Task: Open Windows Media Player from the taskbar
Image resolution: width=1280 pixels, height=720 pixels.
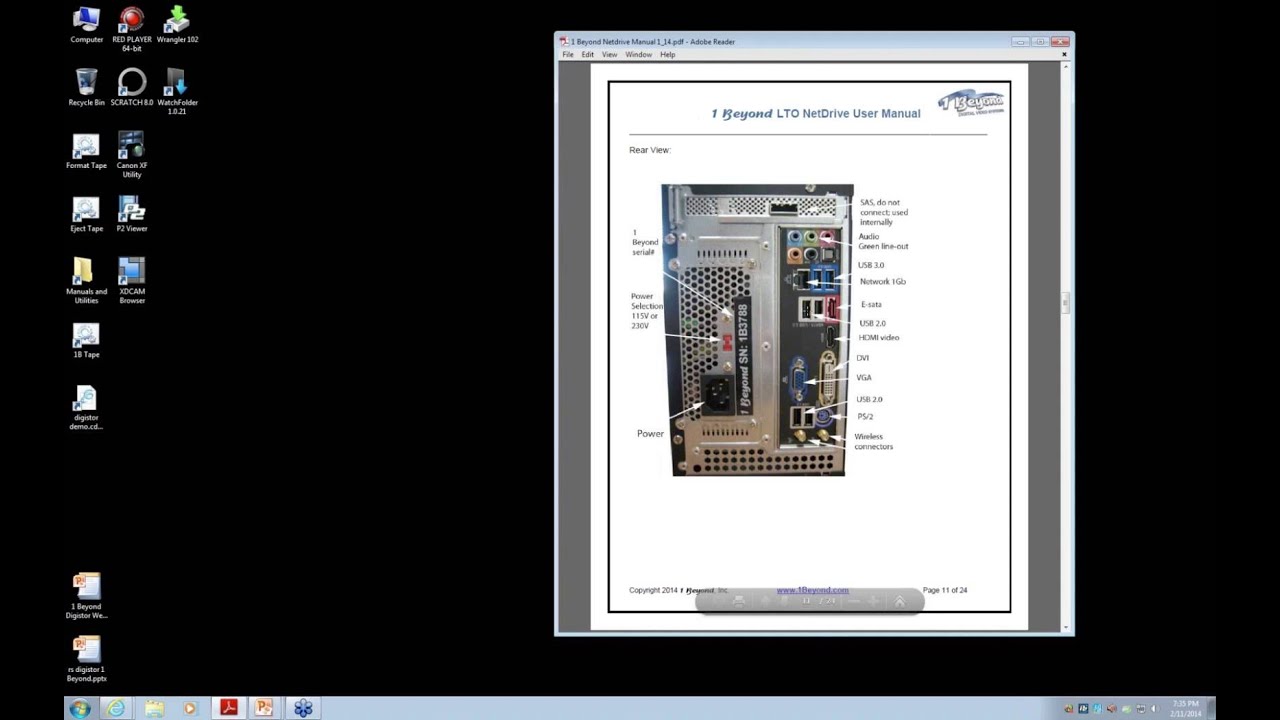Action: (x=190, y=708)
